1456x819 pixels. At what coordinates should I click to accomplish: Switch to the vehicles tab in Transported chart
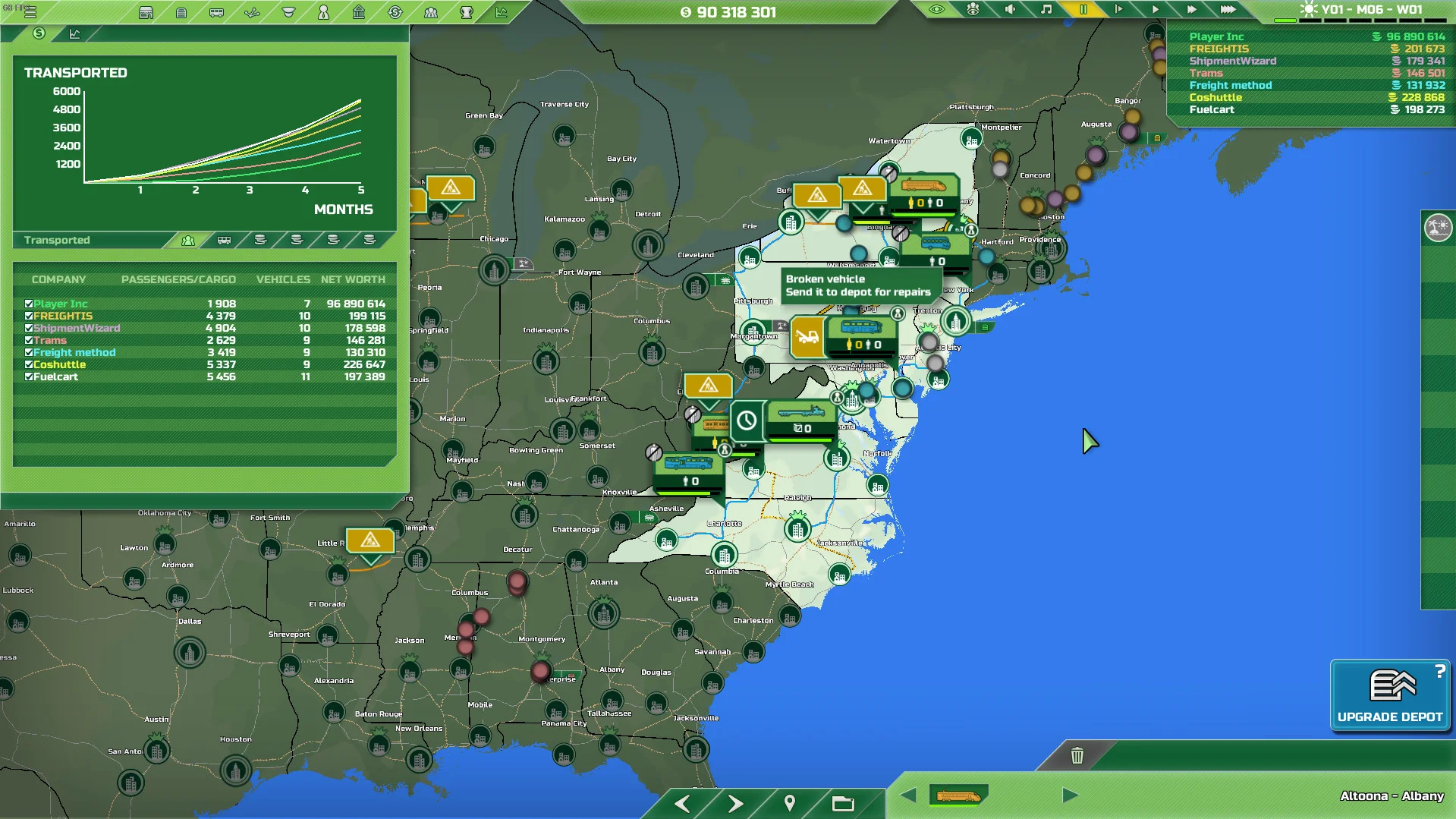(x=224, y=240)
